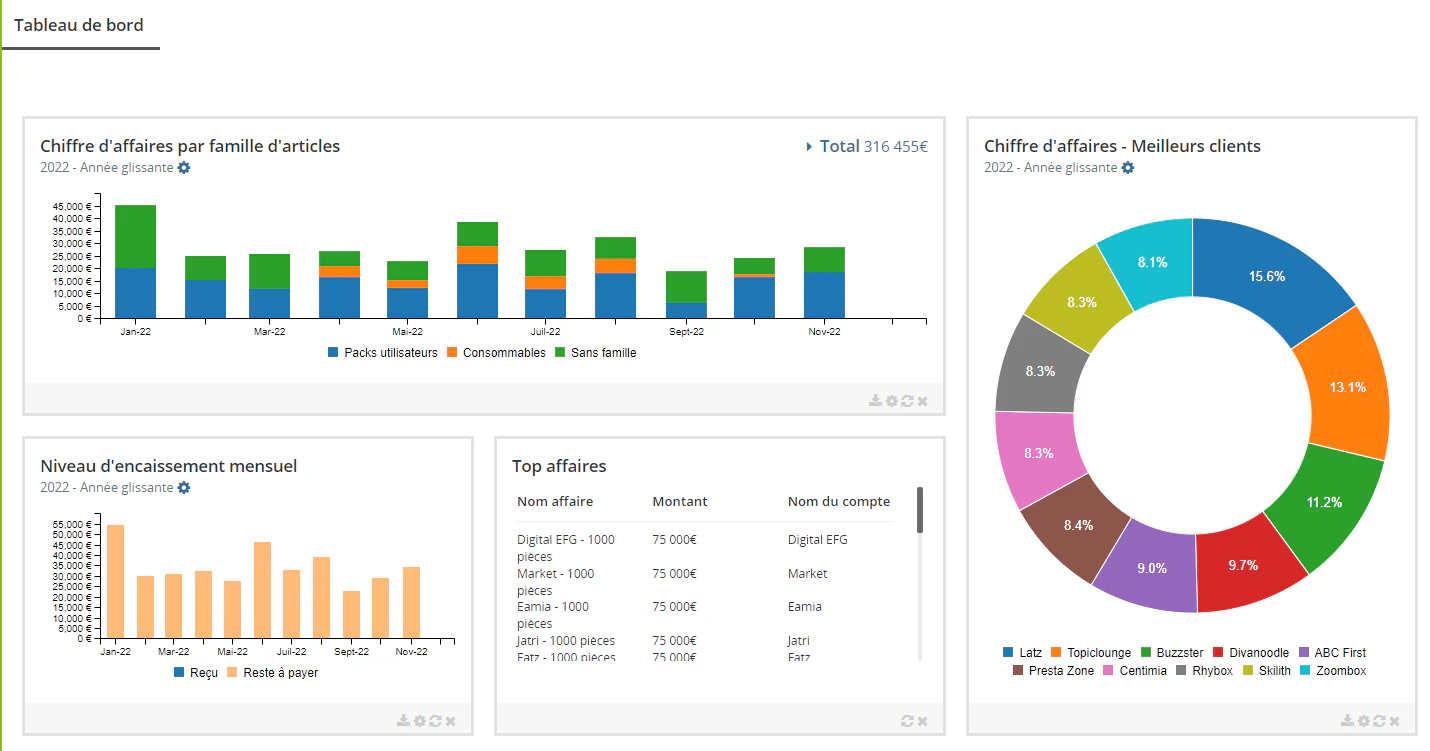1430x751 pixels.
Task: Open period gear beside Niveau d'encaissement Année glissante
Action: 184,488
